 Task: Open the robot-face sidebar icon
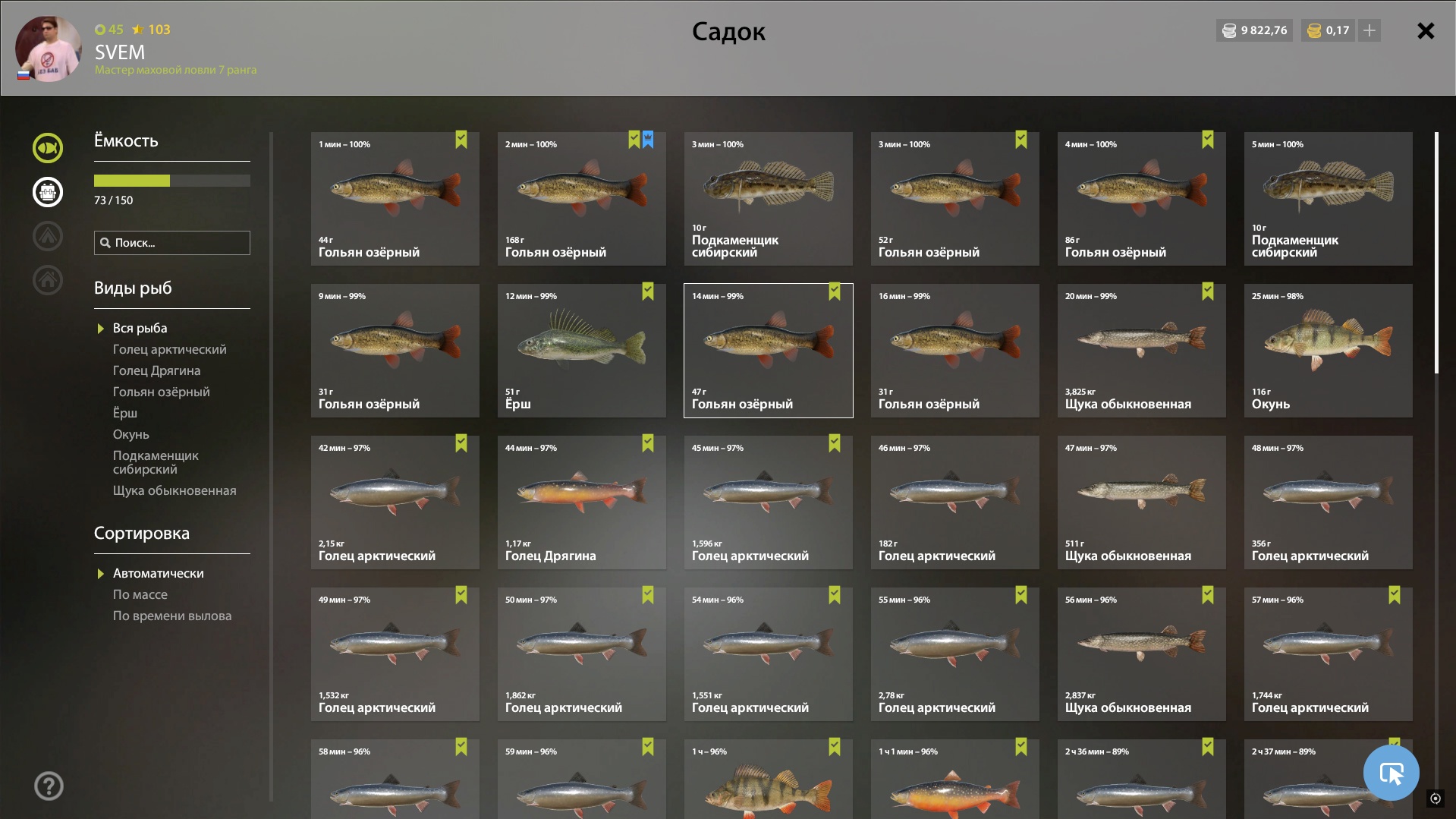click(x=48, y=192)
